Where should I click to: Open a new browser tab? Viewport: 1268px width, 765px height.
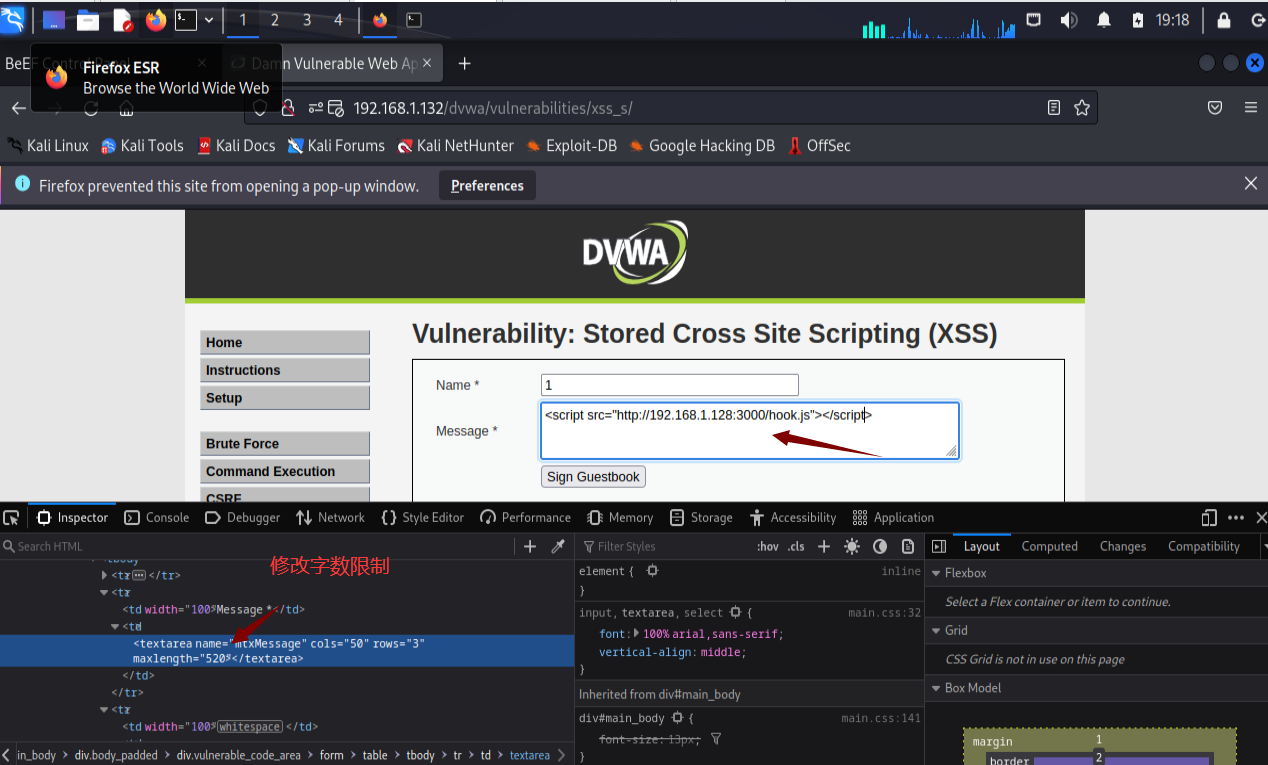(x=464, y=63)
